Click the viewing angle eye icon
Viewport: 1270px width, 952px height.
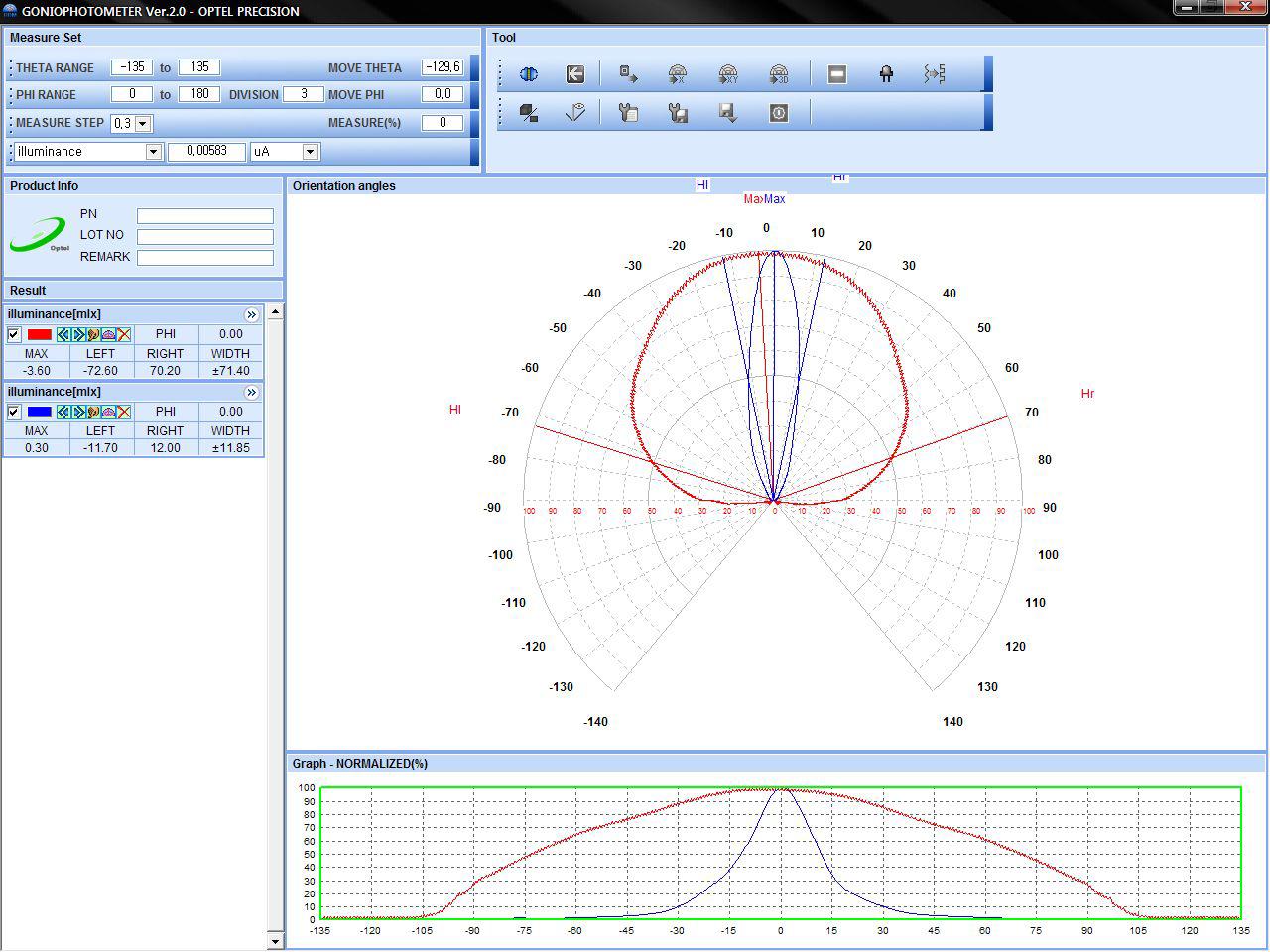tap(575, 113)
